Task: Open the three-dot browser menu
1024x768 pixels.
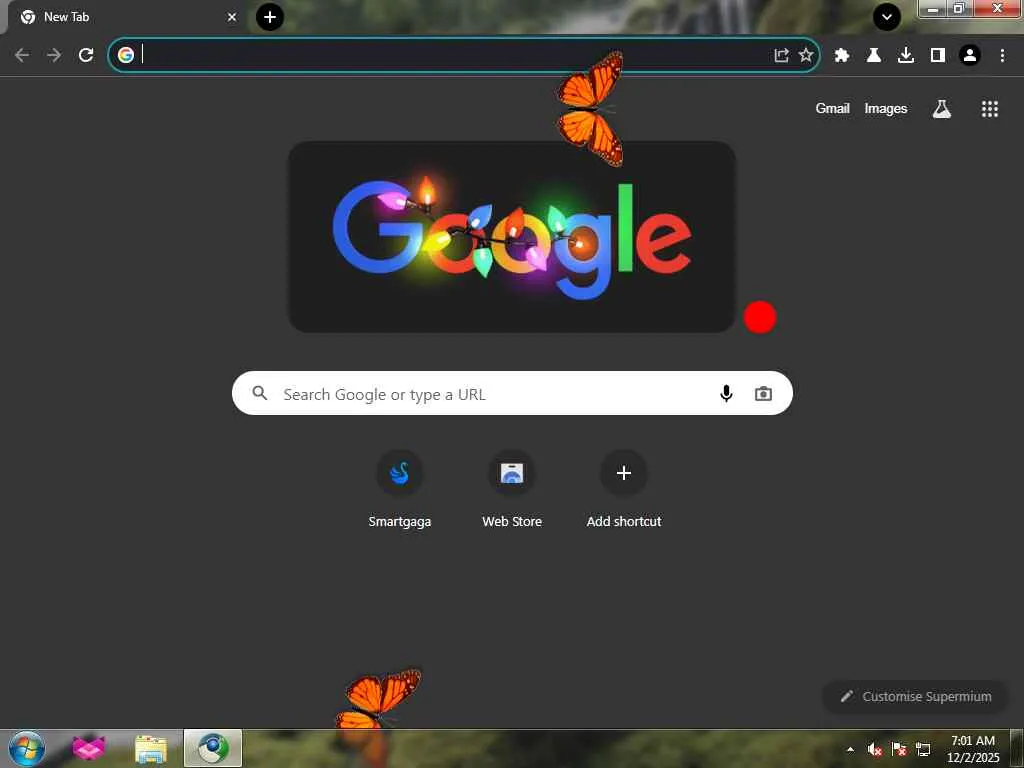Action: point(1002,56)
